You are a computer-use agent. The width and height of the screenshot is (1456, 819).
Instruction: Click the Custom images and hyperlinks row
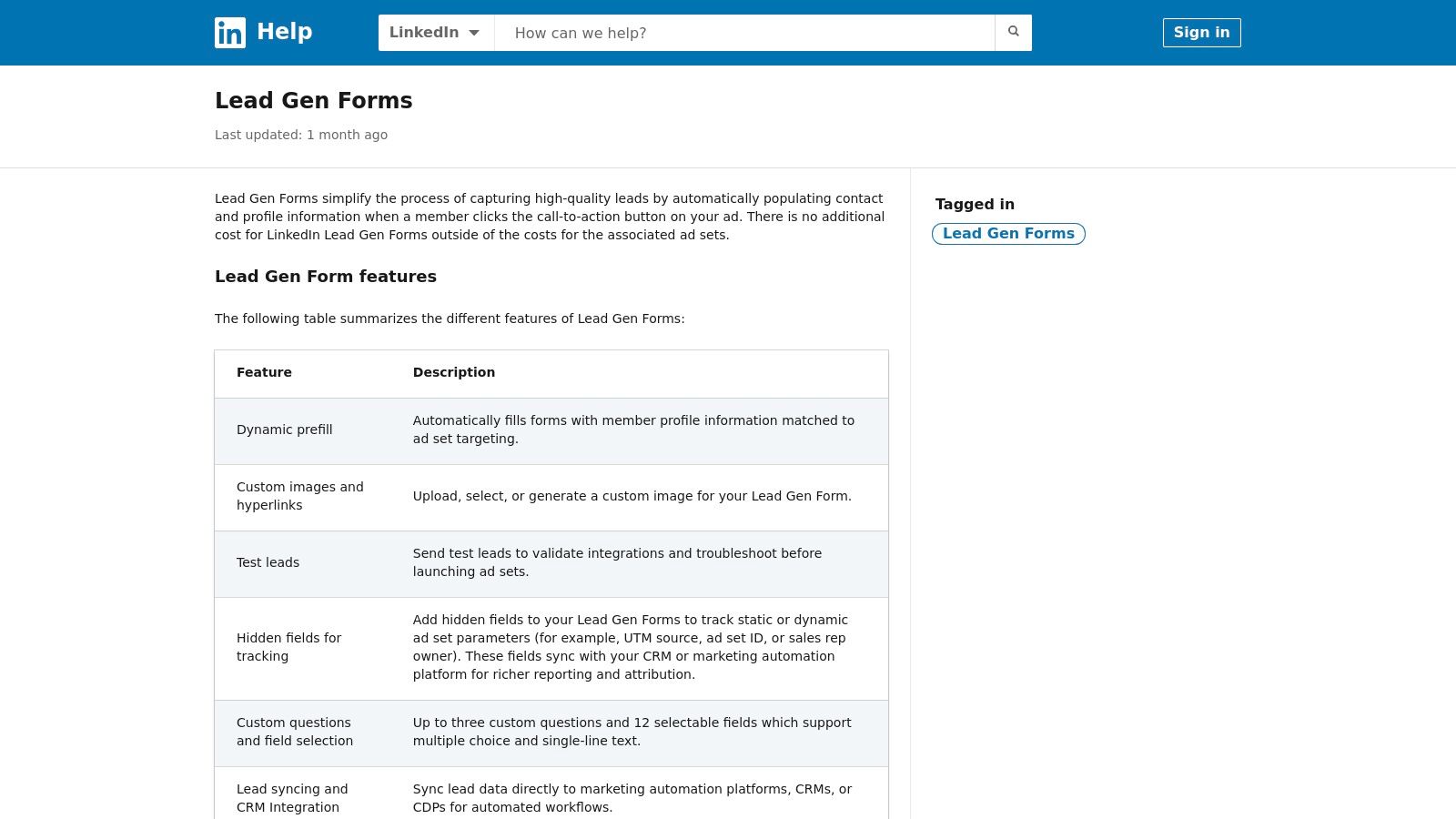300,496
